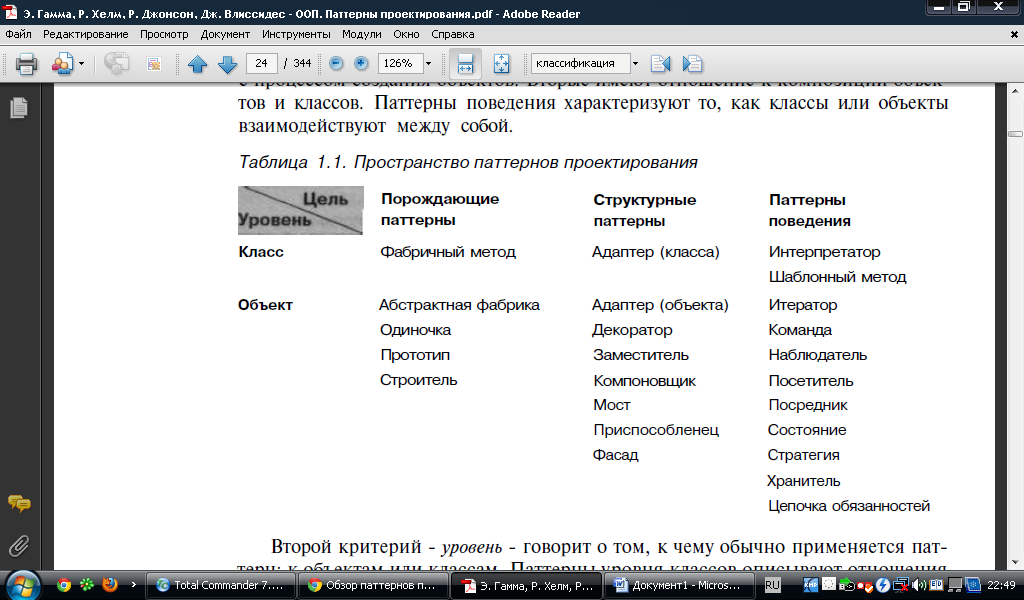Click the search field containing 'классификация'

pos(581,63)
